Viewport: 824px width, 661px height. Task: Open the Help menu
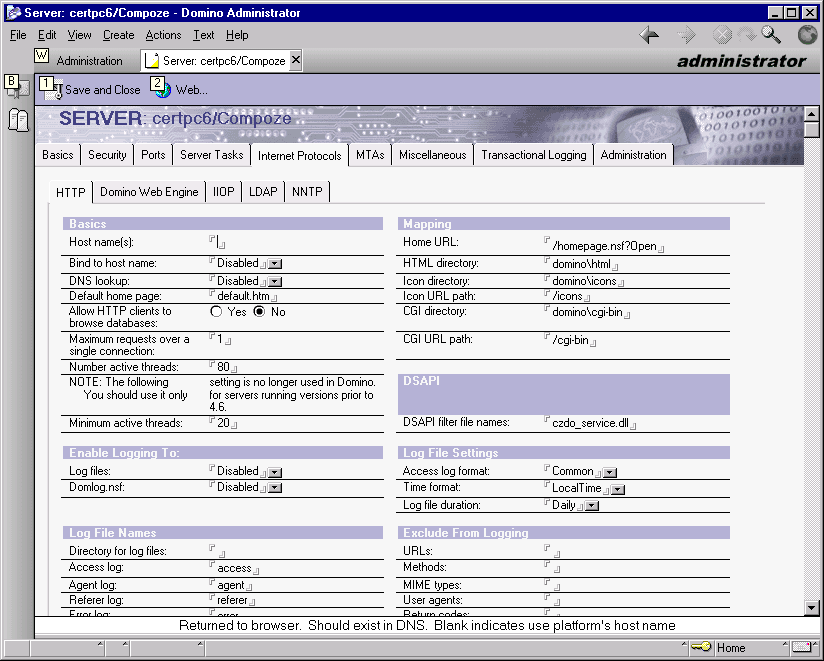(237, 35)
